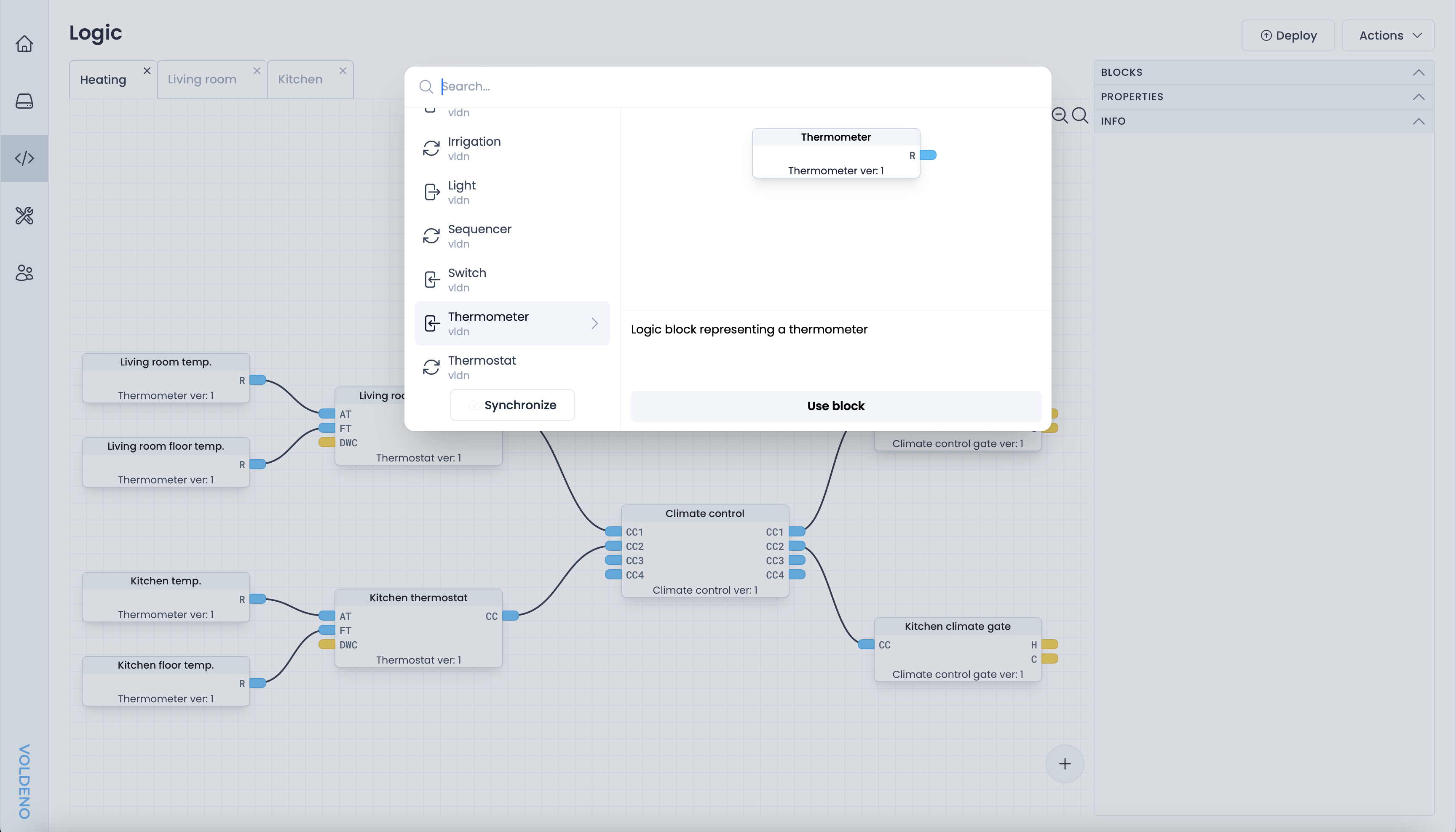The width and height of the screenshot is (1456, 832).
Task: Open the users icon in the sidebar
Action: (24, 272)
